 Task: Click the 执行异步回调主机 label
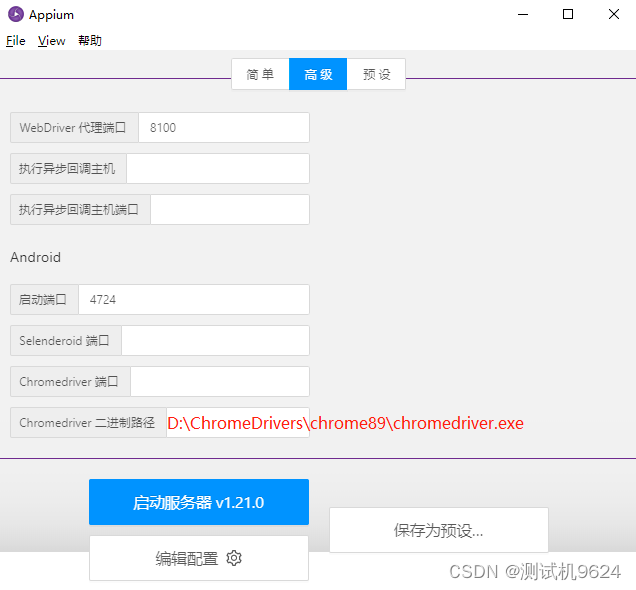click(67, 169)
